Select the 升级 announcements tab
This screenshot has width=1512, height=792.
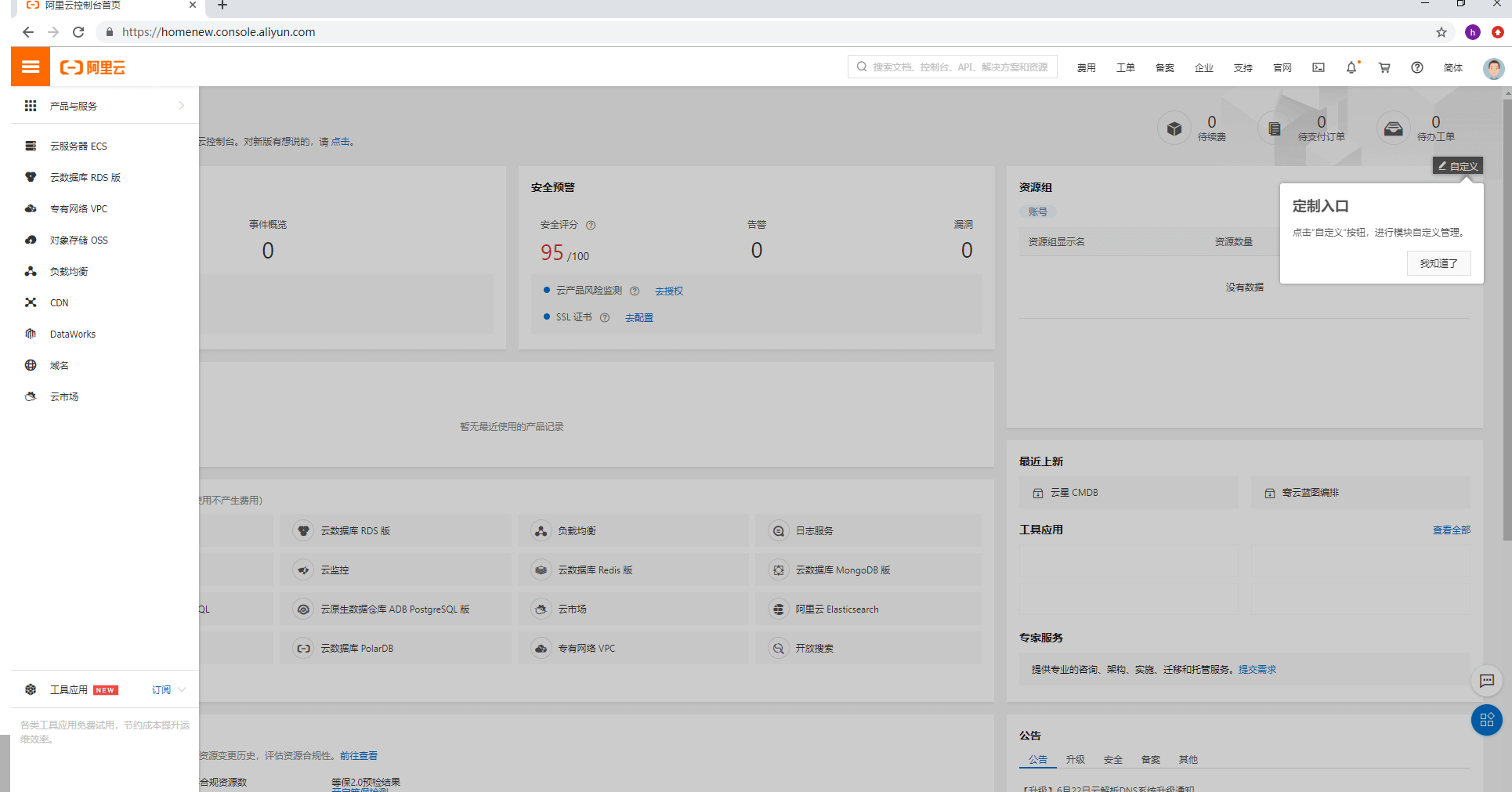(1076, 759)
